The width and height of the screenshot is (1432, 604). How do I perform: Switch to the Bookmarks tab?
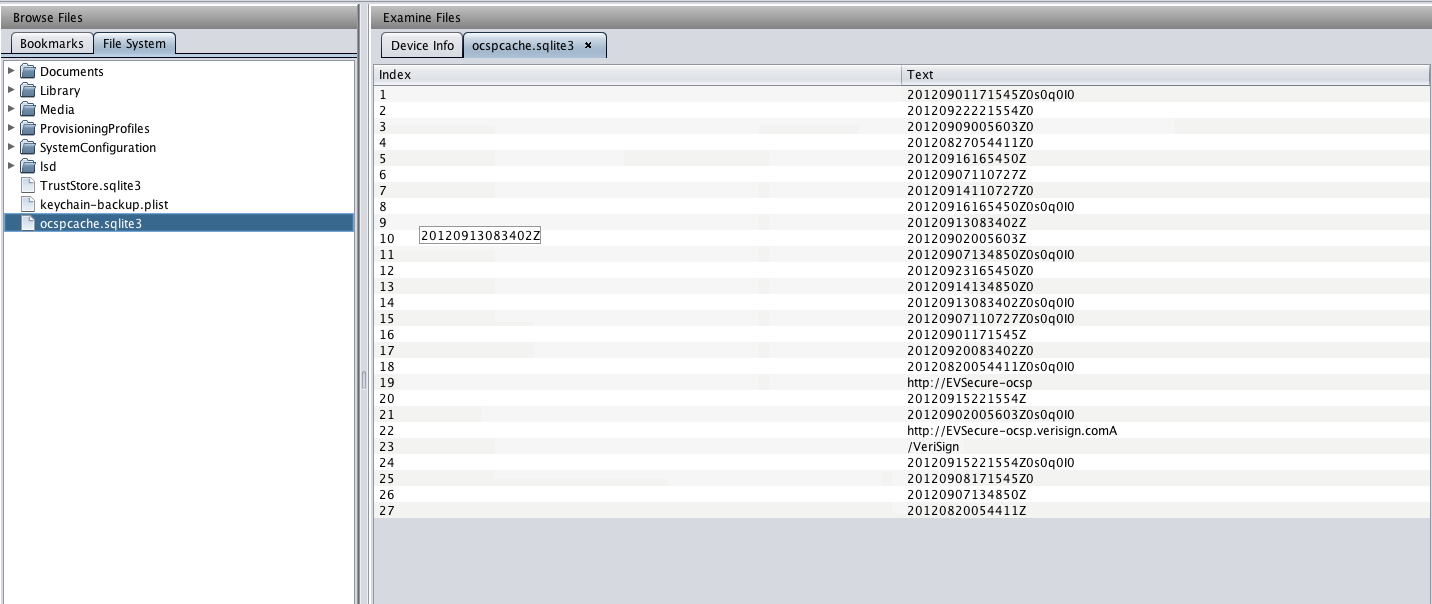pos(52,44)
